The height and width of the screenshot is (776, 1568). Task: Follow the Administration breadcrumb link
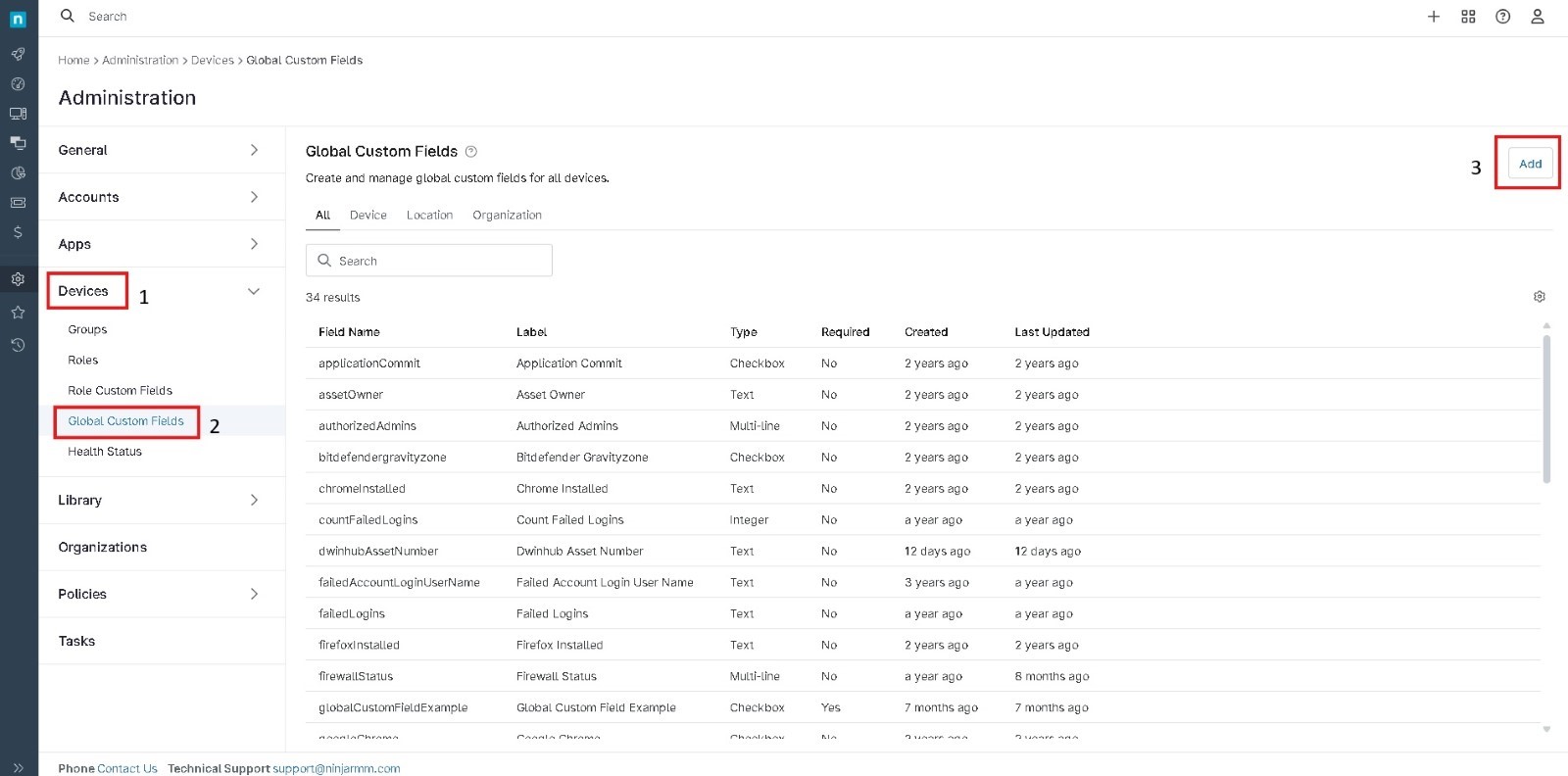[140, 61]
